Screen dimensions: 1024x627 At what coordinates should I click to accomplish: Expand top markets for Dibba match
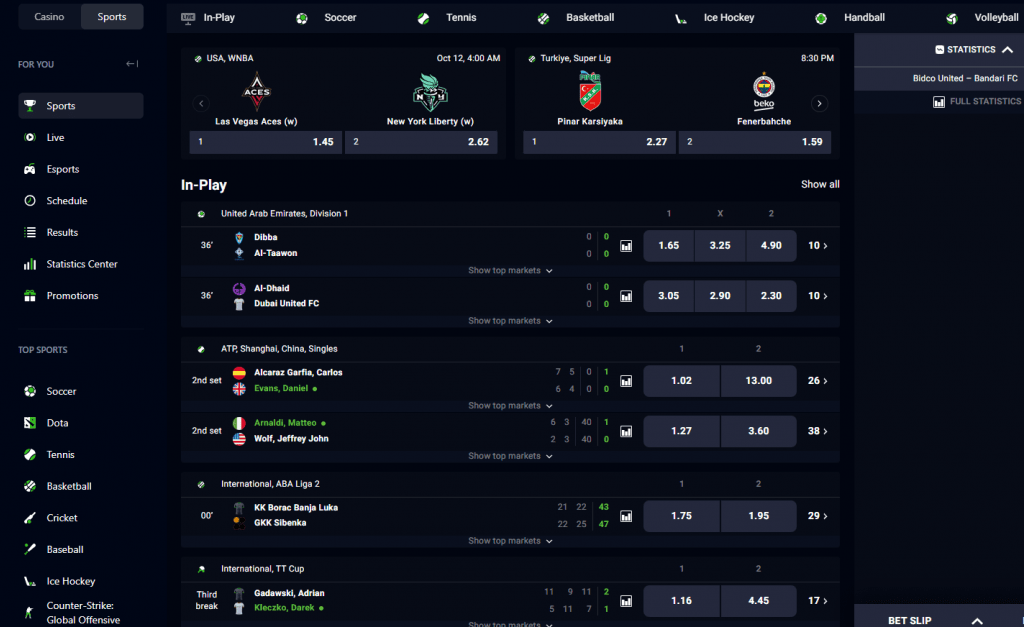pos(510,270)
